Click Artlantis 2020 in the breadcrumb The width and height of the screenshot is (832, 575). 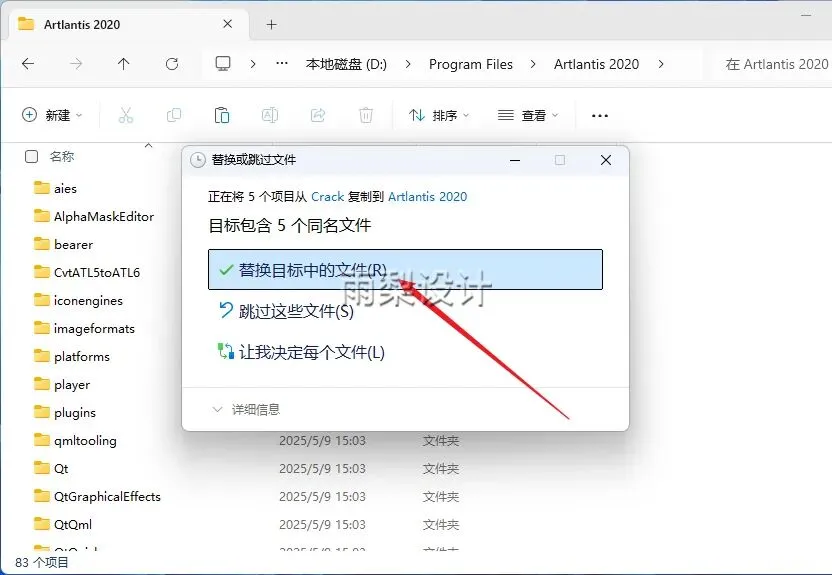point(596,64)
